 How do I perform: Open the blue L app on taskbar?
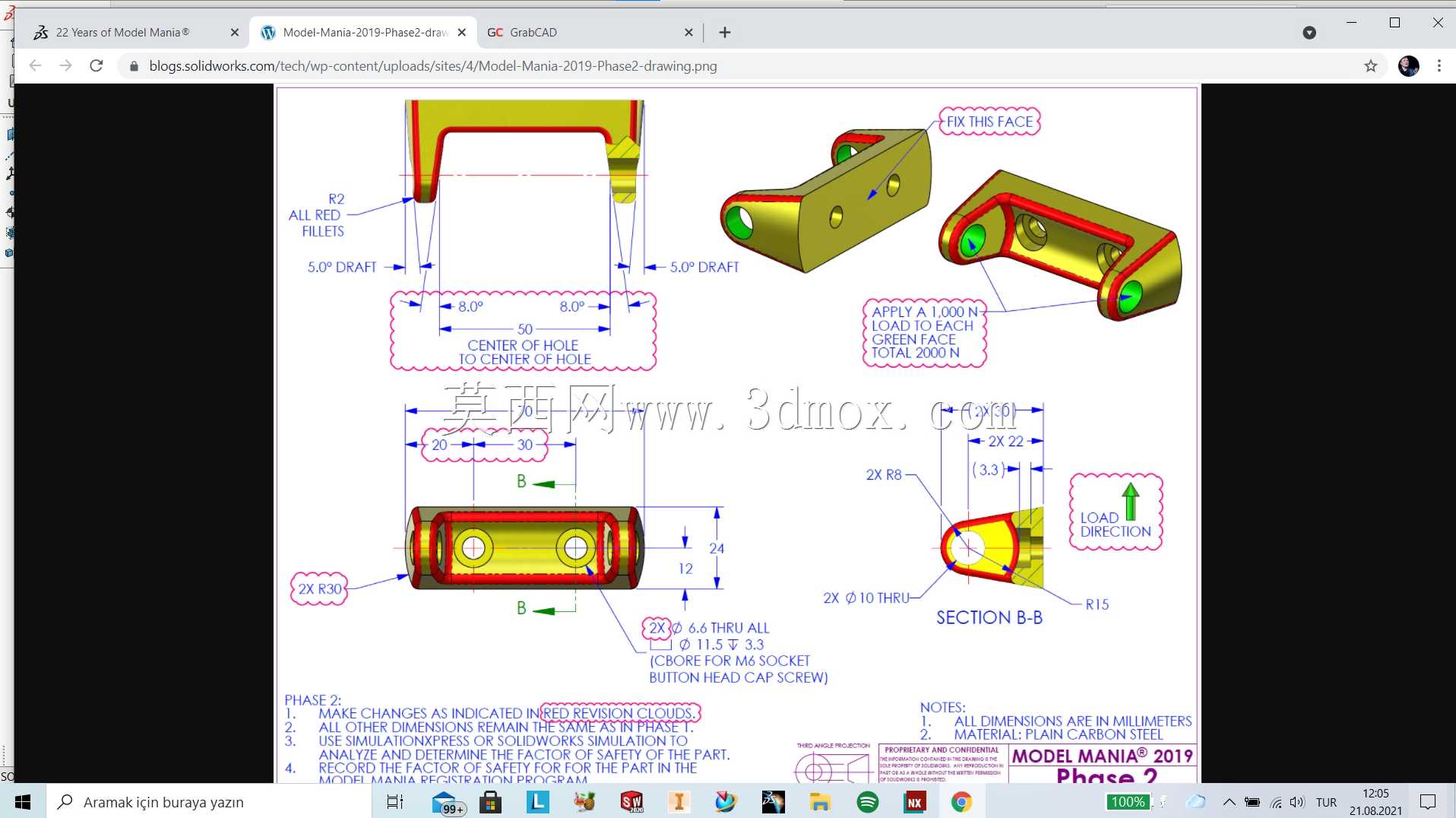537,802
